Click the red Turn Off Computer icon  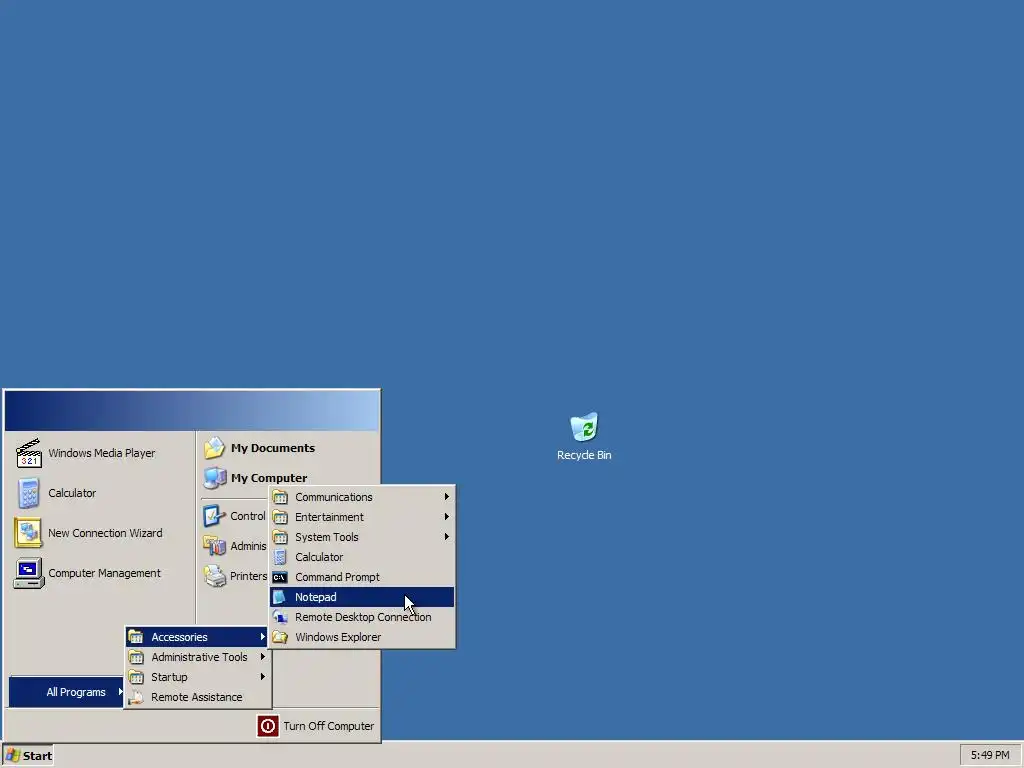(x=268, y=726)
